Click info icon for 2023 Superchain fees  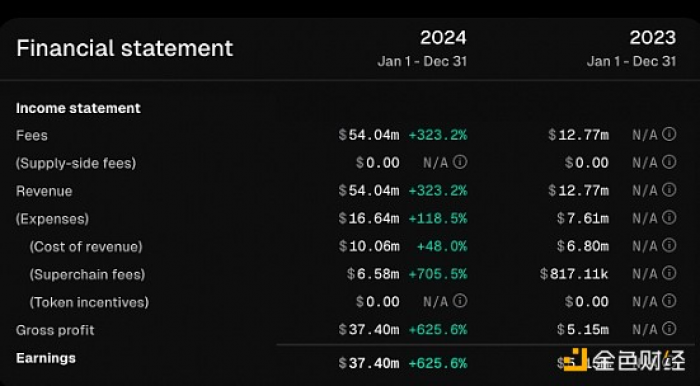coord(669,273)
